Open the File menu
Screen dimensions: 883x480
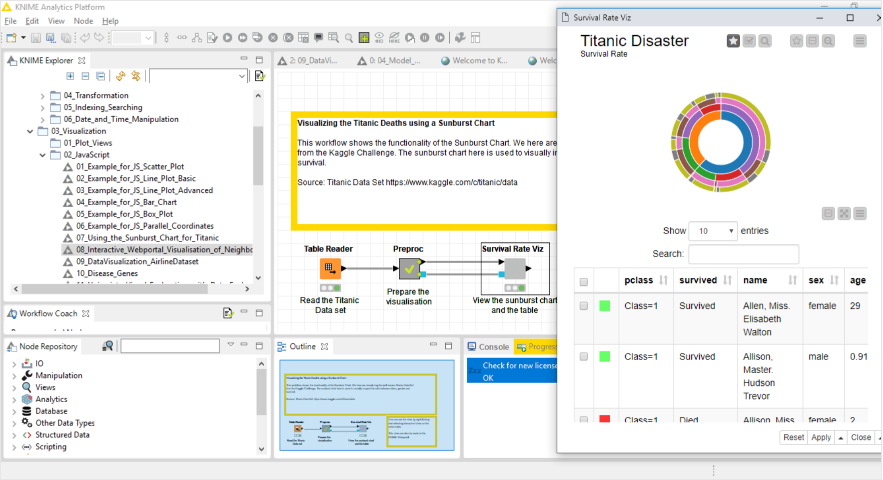[x=11, y=21]
